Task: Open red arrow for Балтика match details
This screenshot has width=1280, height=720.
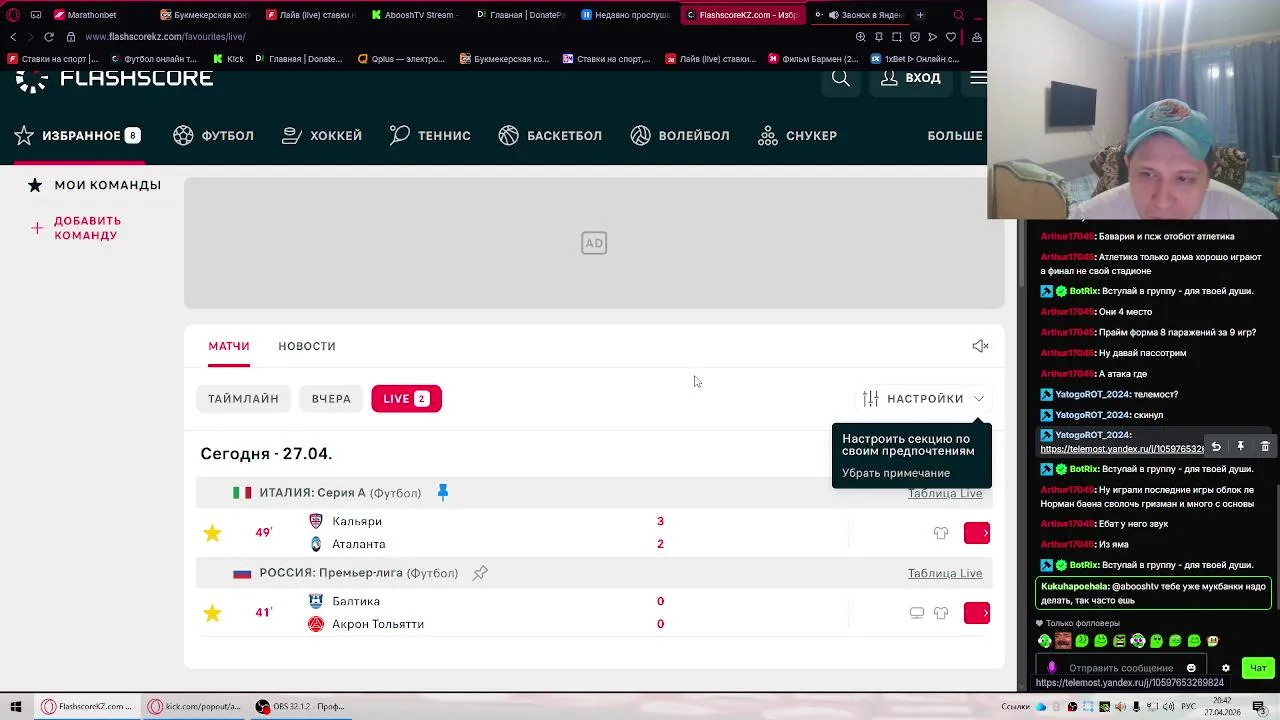Action: [x=977, y=613]
